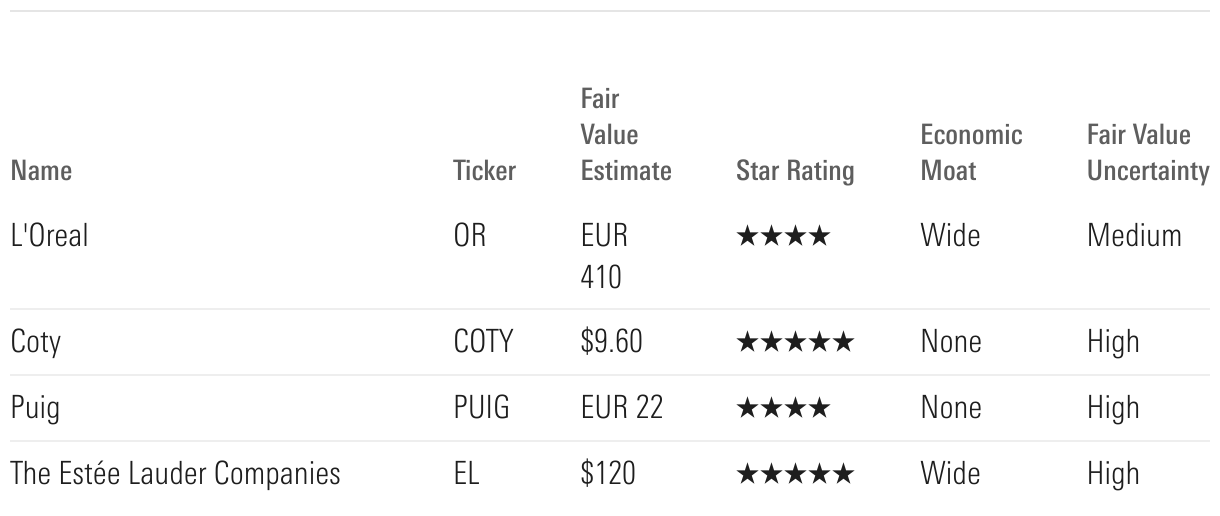Click the Fair Value Estimate header
This screenshot has height=516, width=1220.
tap(625, 135)
